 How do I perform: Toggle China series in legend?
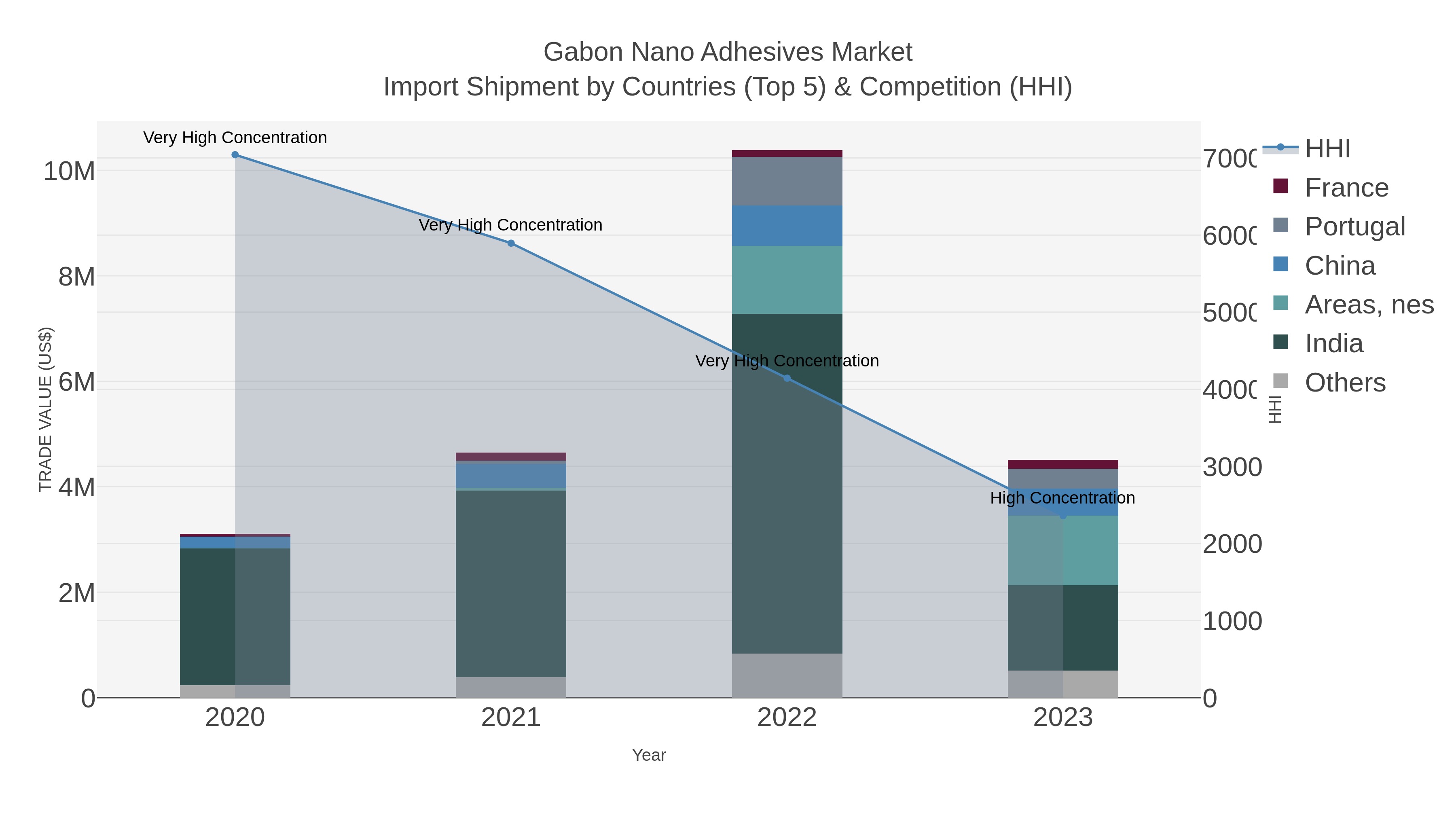tap(1324, 266)
